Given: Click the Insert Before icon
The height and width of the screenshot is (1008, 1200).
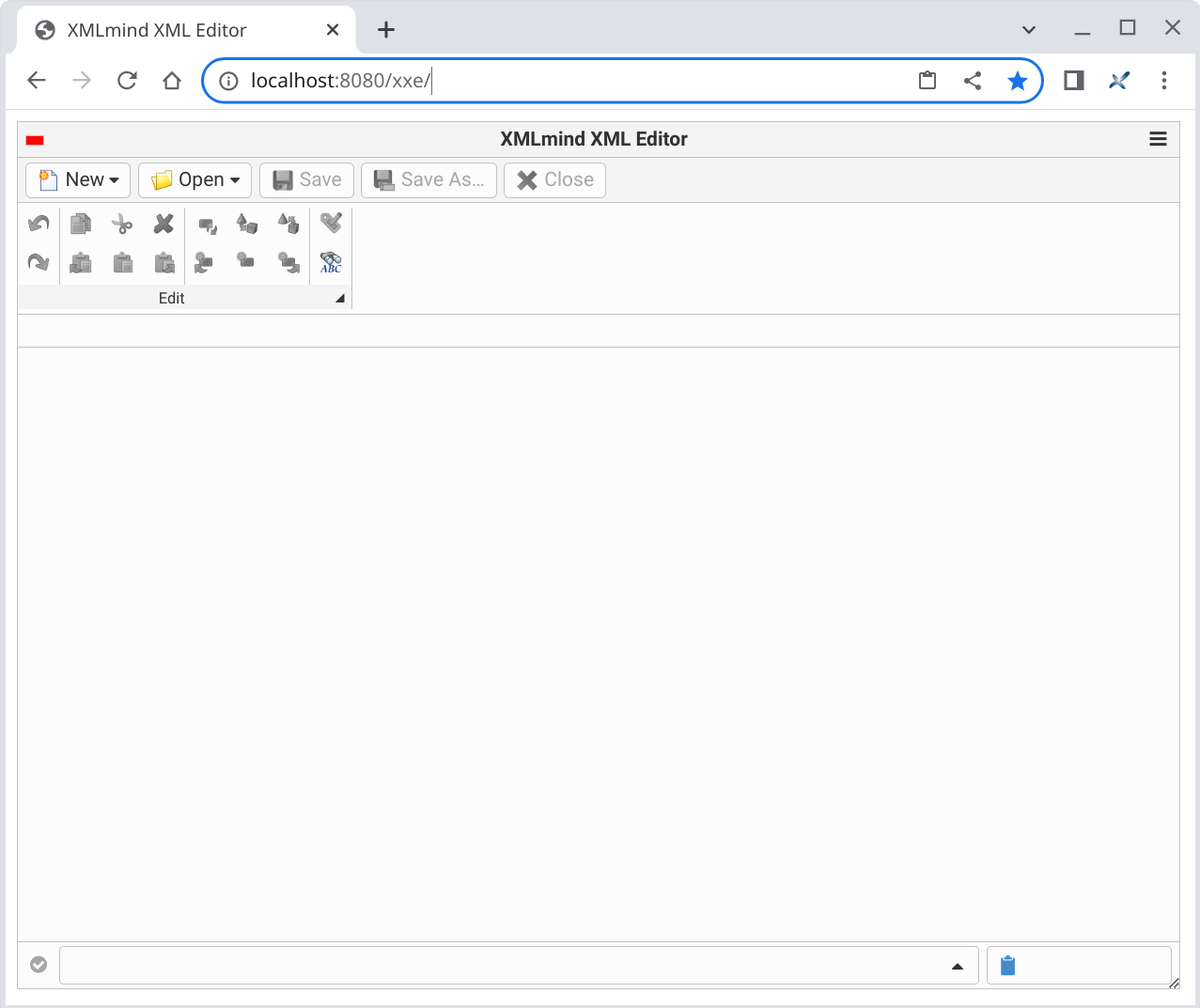Looking at the screenshot, I should click(204, 262).
